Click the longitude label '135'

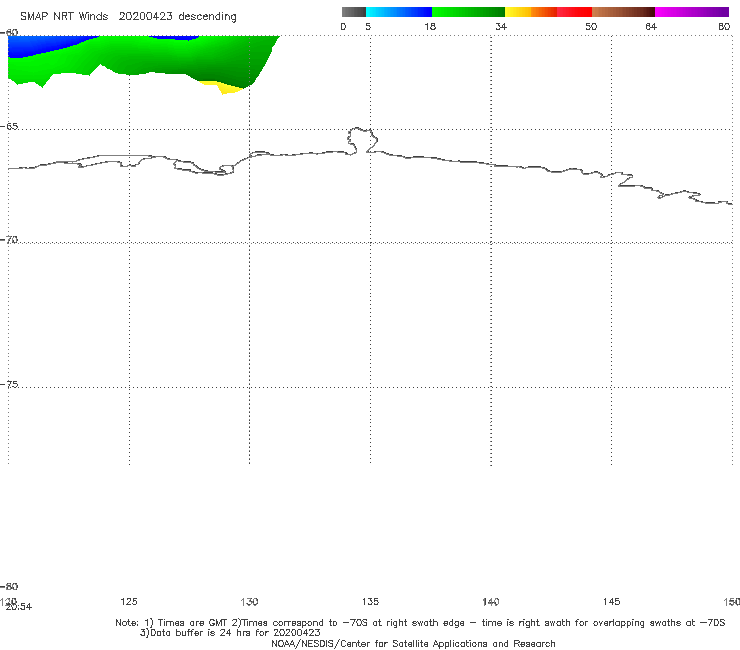[370, 601]
